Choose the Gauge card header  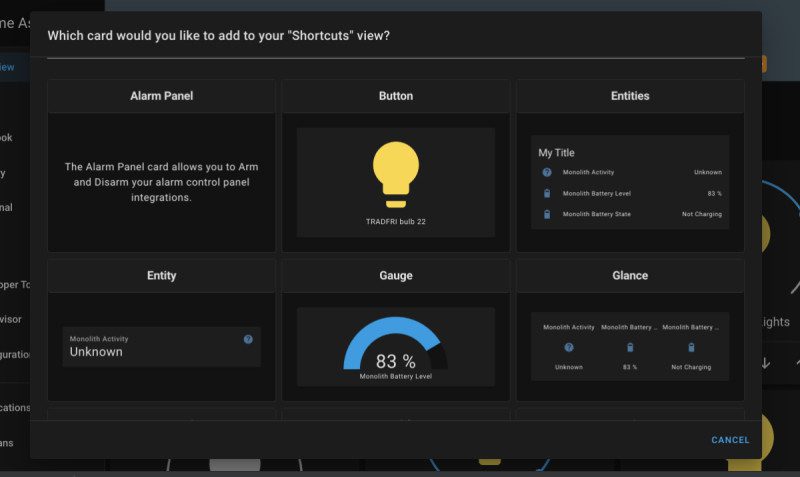[x=395, y=275]
